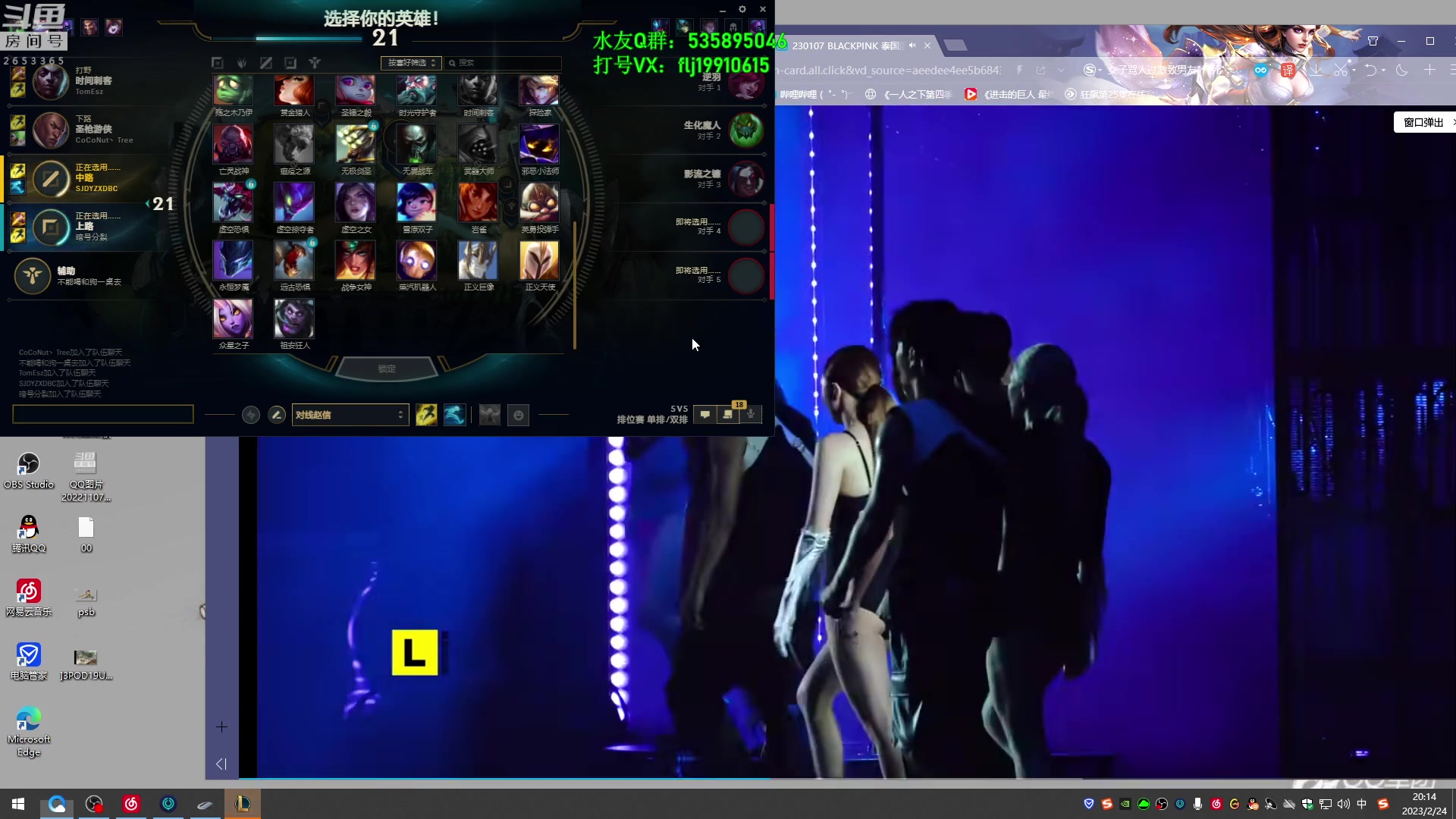Open the quick rune recommendation icon
Image resolution: width=1456 pixels, height=819 pixels.
tap(251, 415)
